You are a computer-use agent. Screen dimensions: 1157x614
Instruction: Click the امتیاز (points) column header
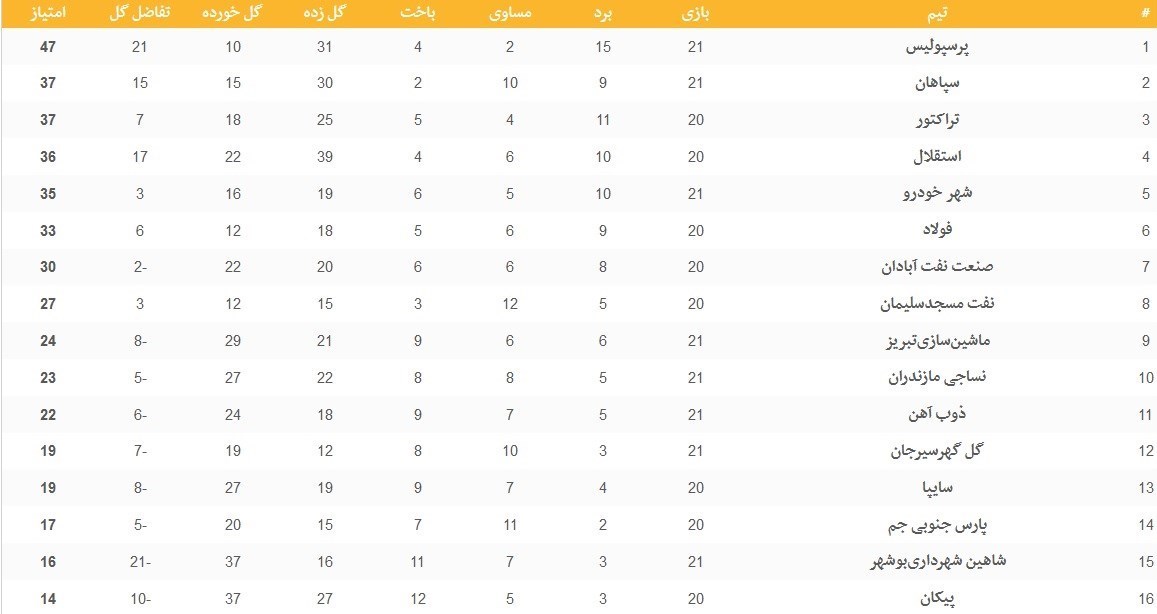click(48, 13)
